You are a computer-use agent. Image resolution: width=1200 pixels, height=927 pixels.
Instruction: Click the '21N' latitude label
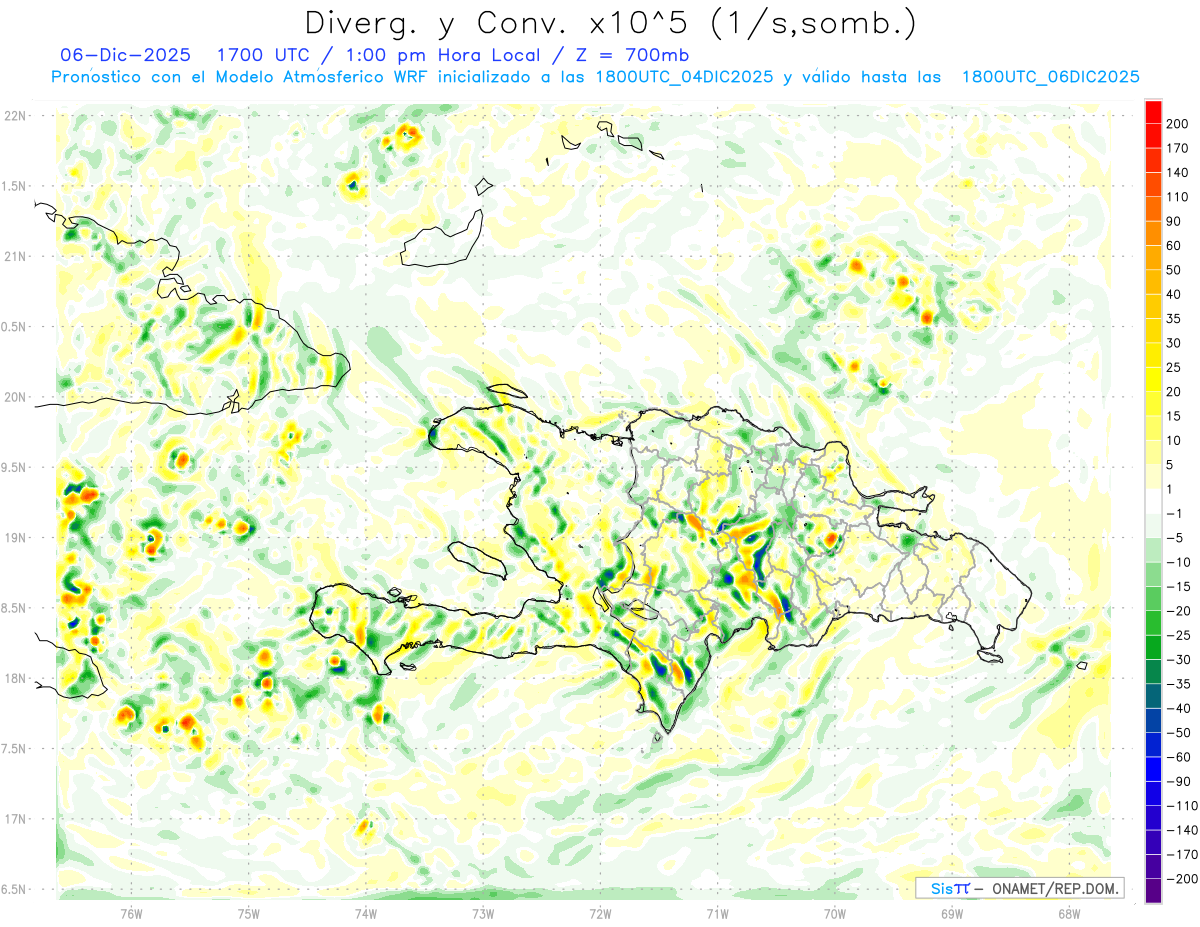tap(14, 256)
